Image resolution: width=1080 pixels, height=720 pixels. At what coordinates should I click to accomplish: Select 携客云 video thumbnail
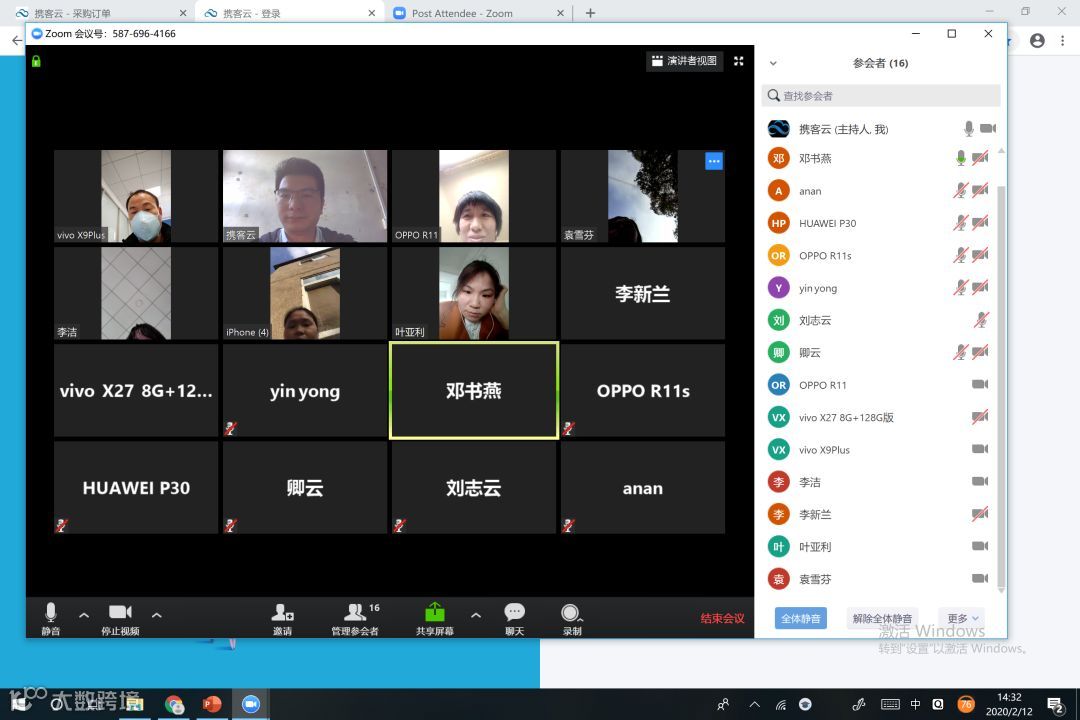(305, 196)
